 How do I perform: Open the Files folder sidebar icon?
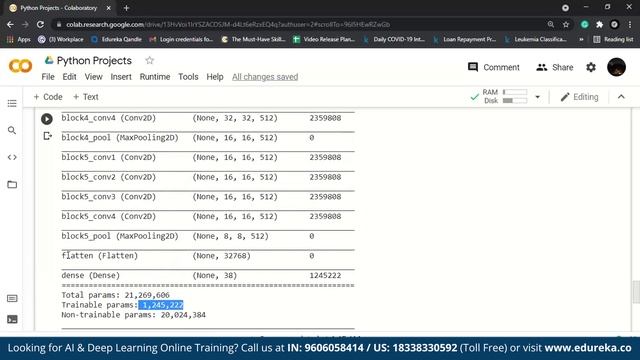click(12, 184)
